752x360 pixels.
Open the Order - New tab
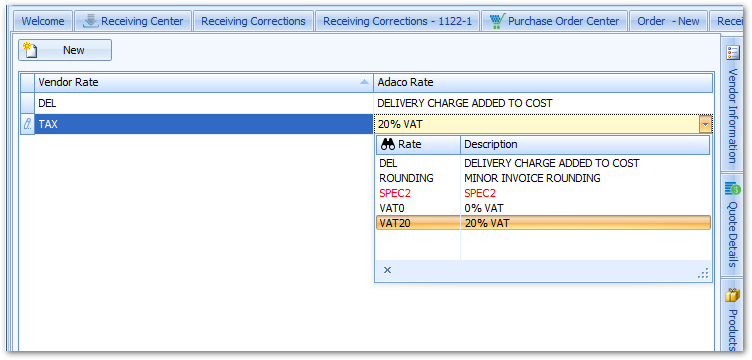point(668,21)
